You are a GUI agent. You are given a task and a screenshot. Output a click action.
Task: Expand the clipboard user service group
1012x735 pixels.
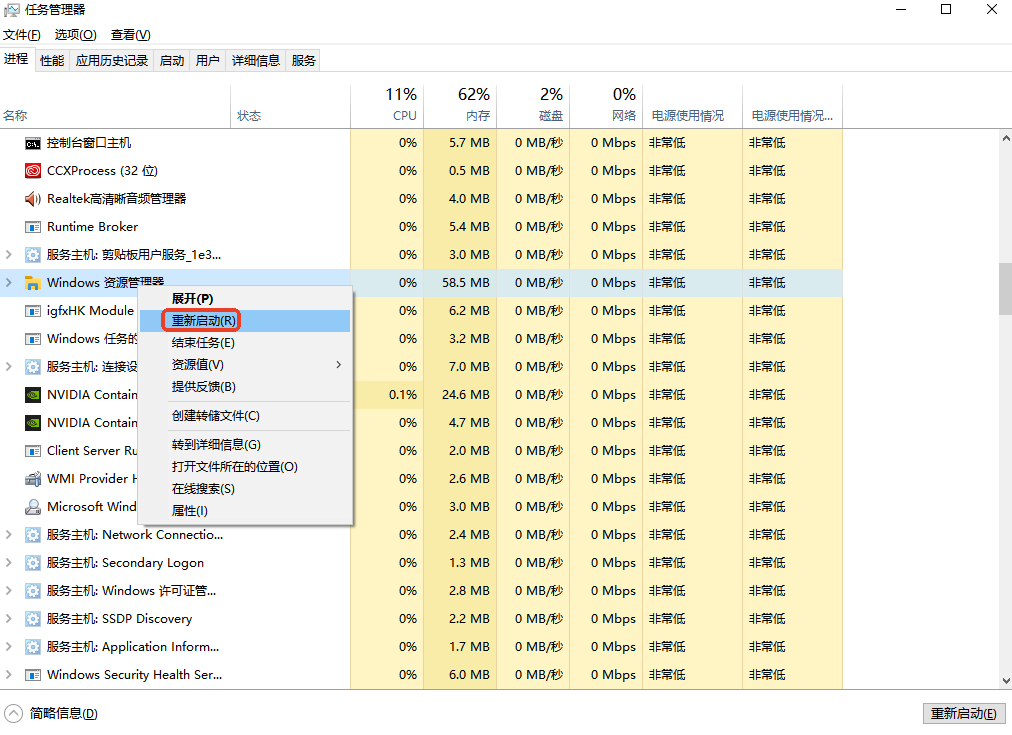pos(8,255)
